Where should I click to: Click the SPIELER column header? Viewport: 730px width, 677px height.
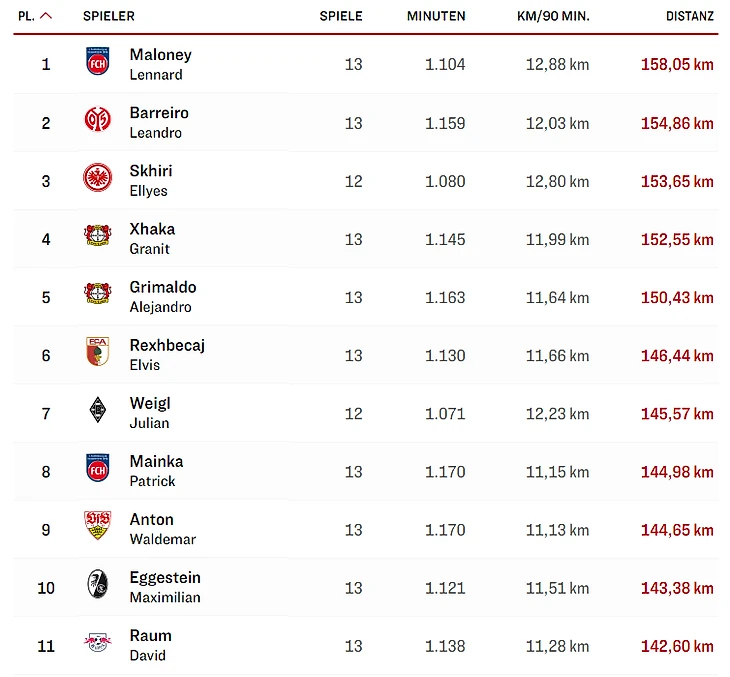pos(109,16)
